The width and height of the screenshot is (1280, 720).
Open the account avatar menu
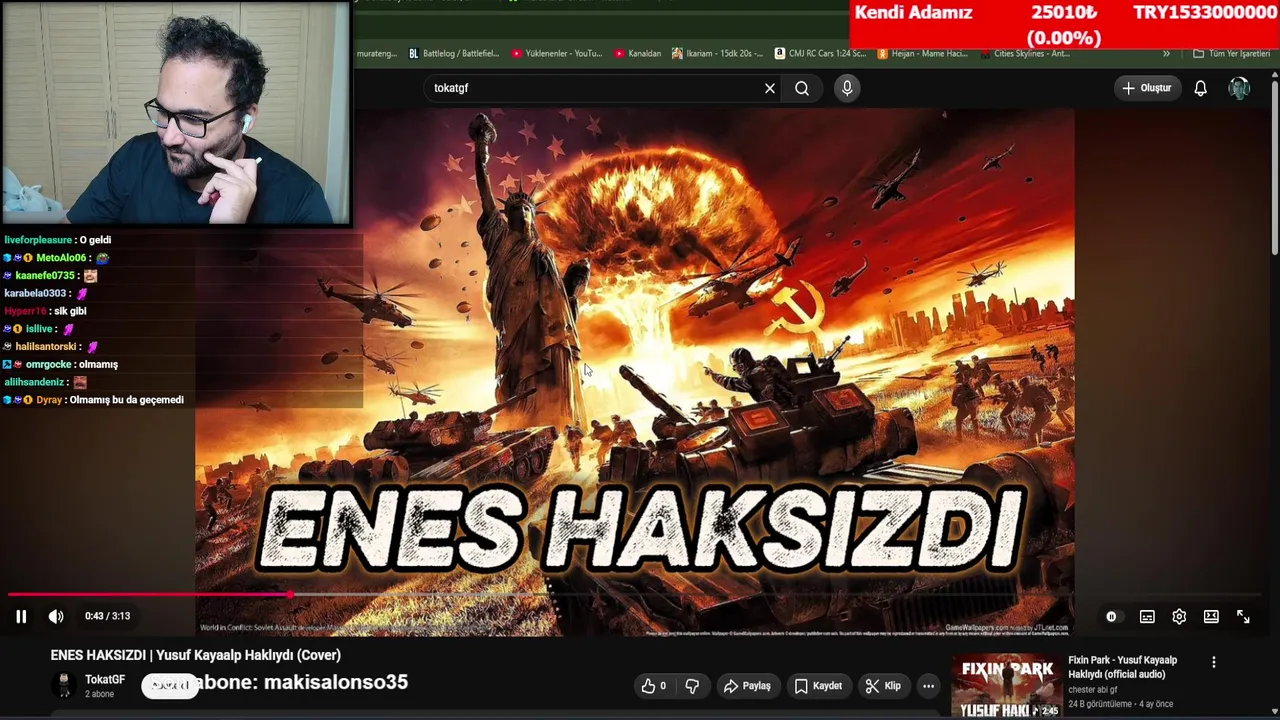(x=1239, y=88)
